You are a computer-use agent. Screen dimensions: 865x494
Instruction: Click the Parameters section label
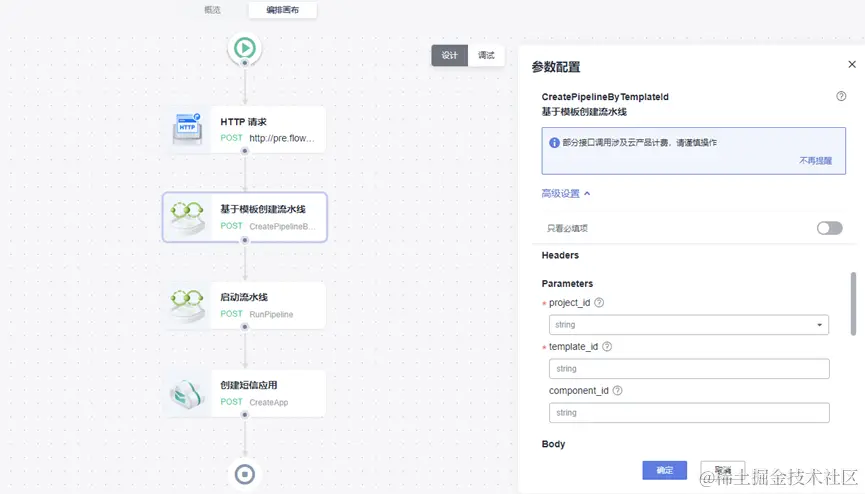pyautogui.click(x=567, y=283)
